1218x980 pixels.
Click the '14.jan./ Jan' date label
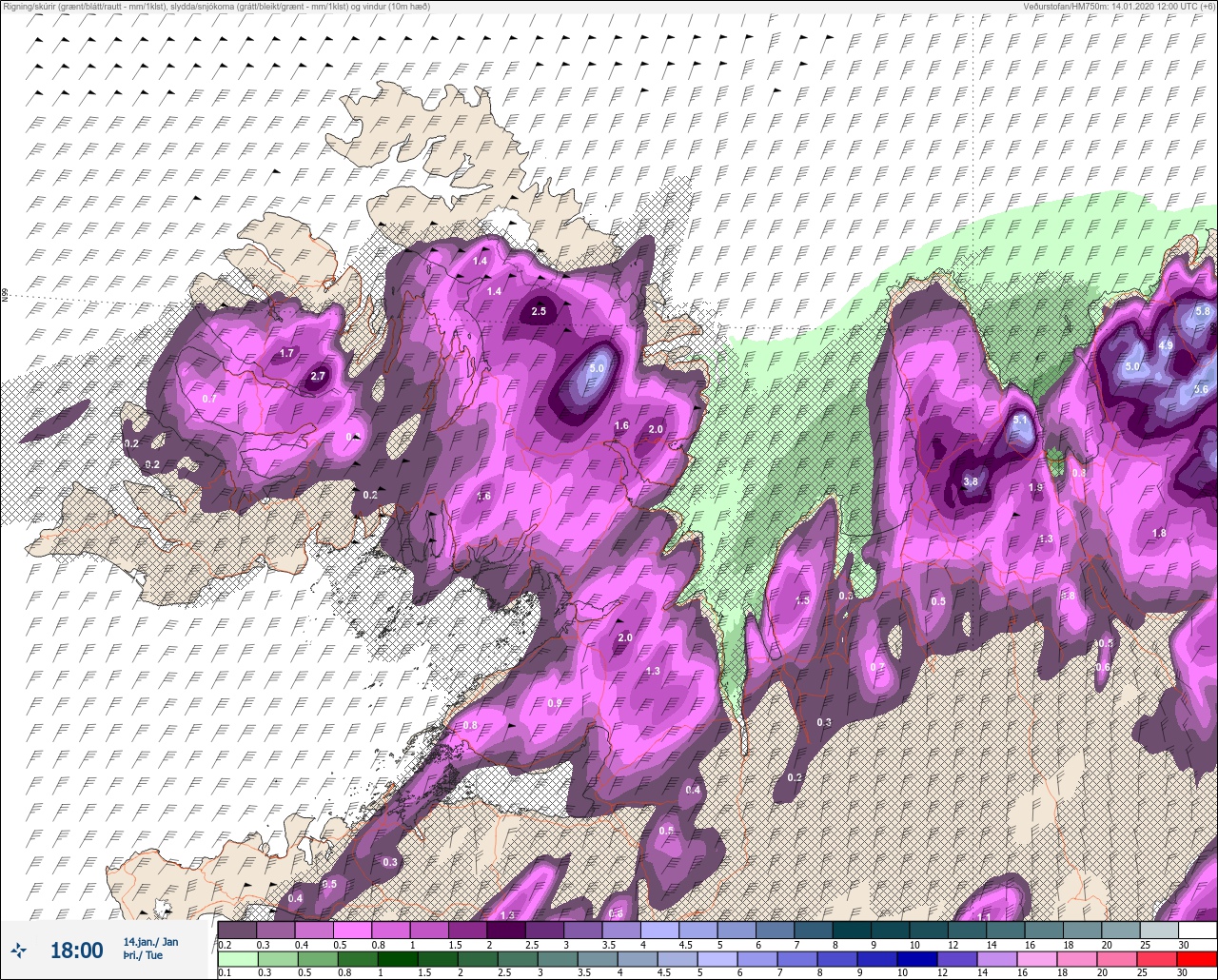[x=150, y=942]
